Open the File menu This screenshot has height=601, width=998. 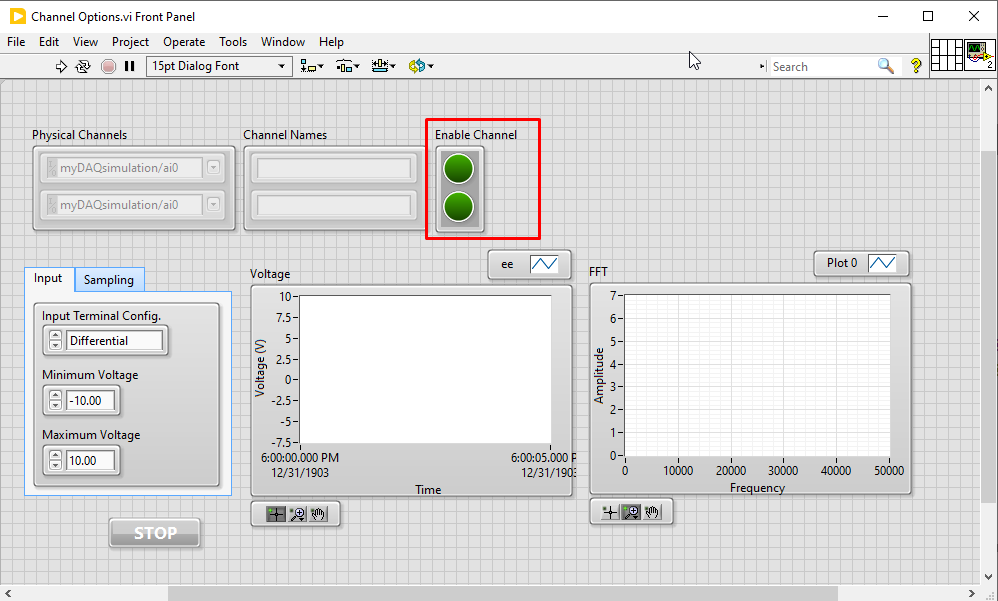click(x=16, y=42)
